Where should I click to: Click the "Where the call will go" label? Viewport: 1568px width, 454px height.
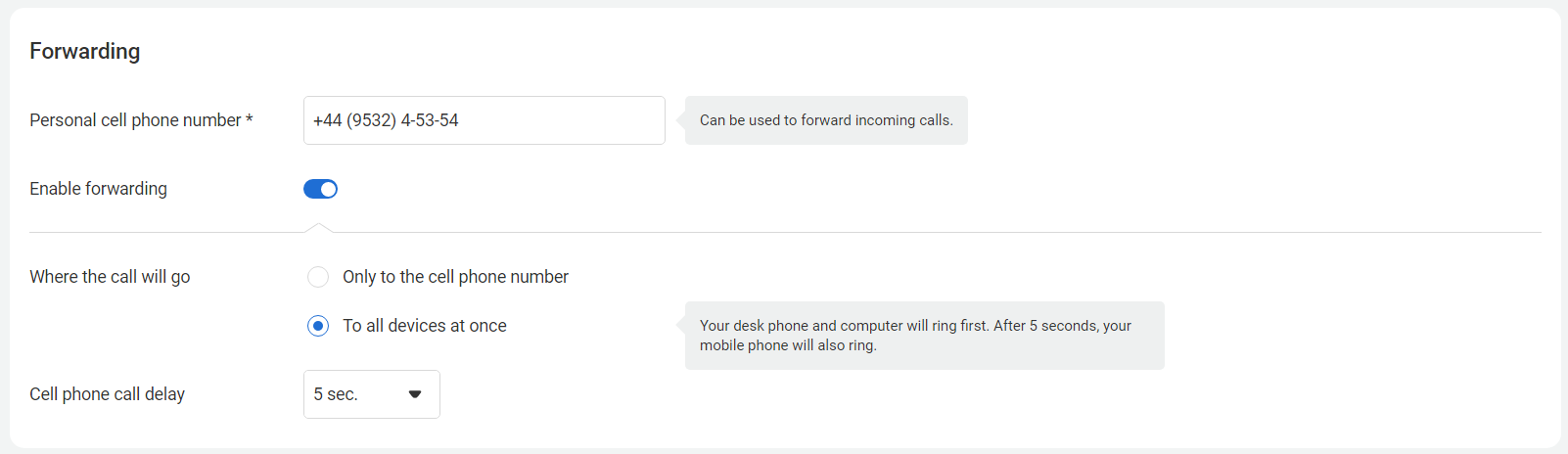point(110,277)
